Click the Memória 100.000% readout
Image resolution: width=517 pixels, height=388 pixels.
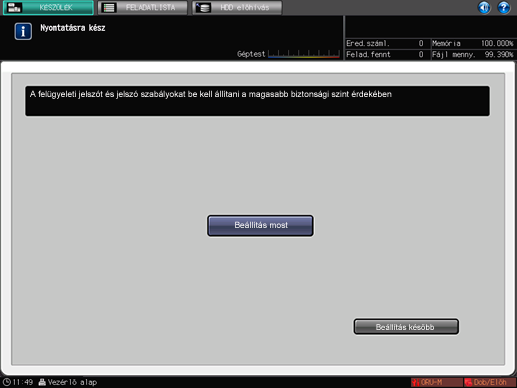pos(473,43)
